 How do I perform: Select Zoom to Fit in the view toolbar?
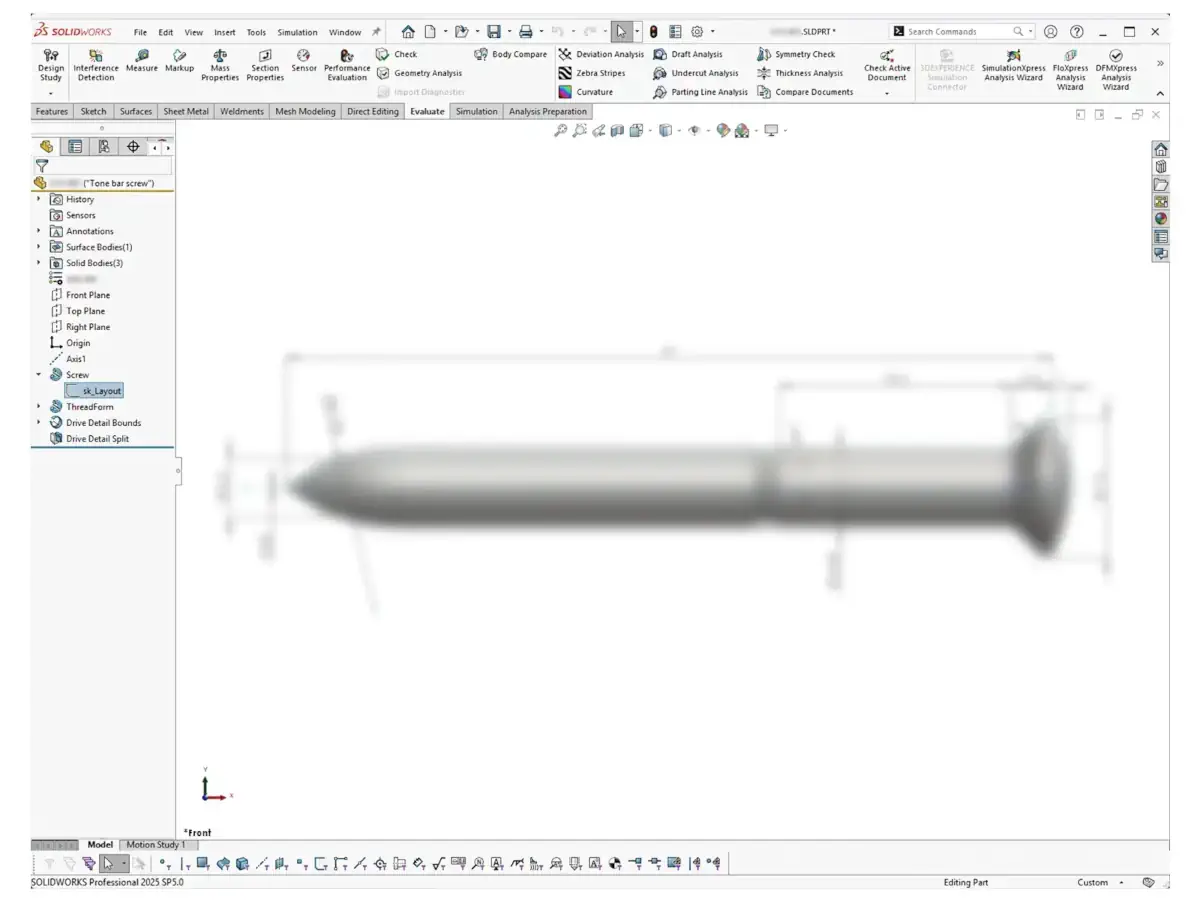561,130
